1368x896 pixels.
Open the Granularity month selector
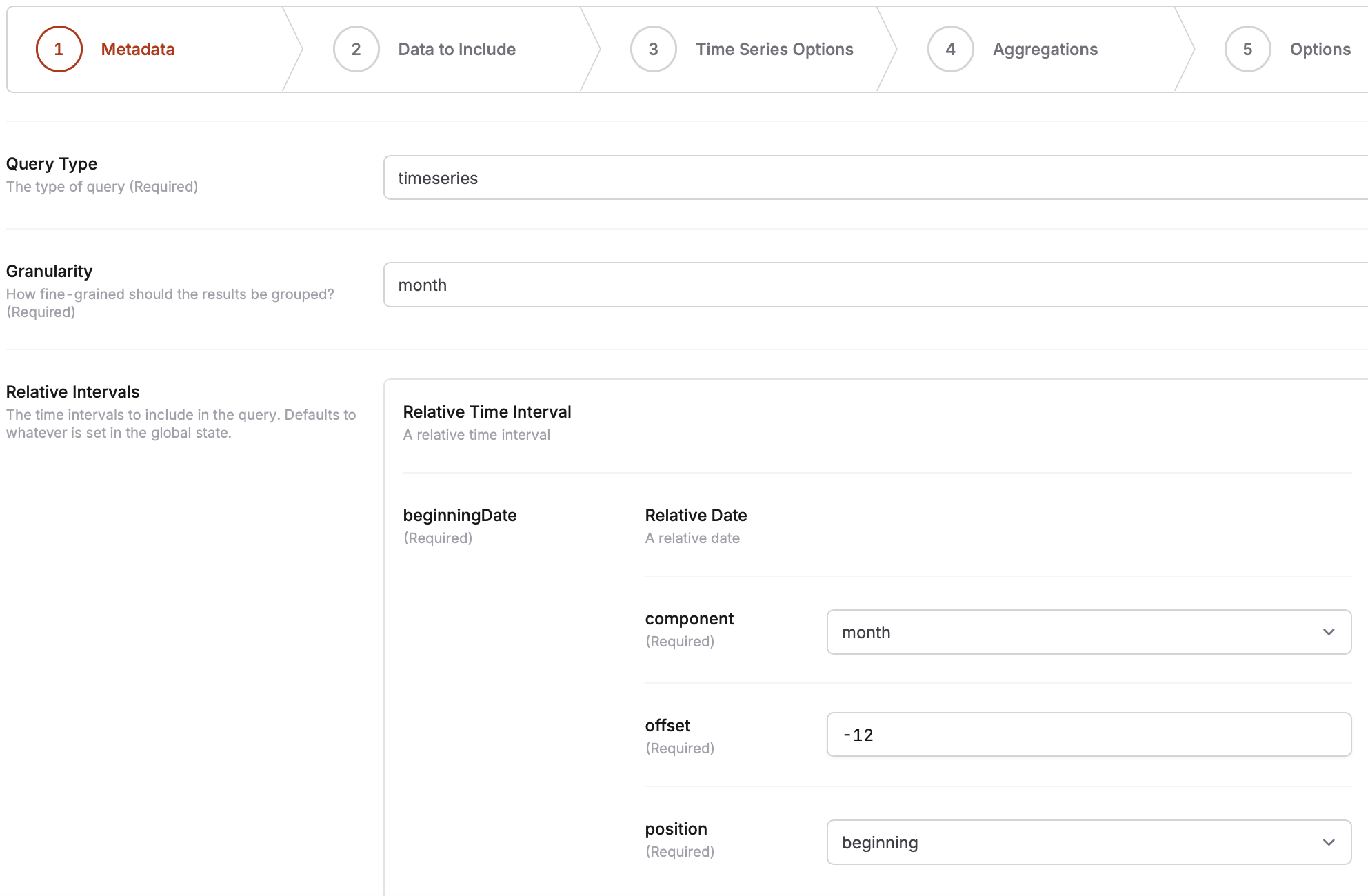874,285
